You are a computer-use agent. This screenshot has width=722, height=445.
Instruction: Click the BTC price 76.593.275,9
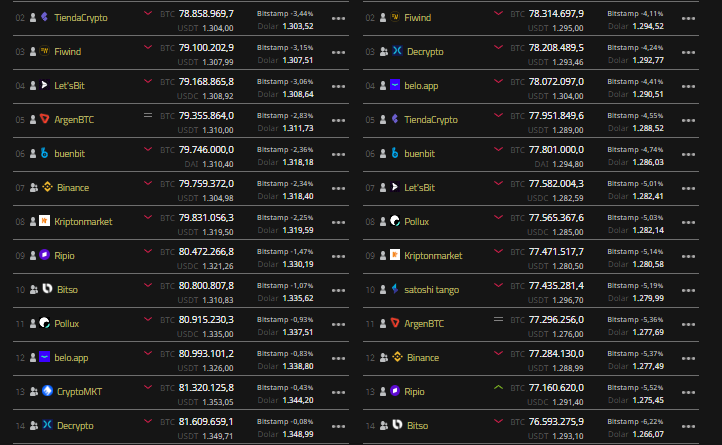point(549,421)
